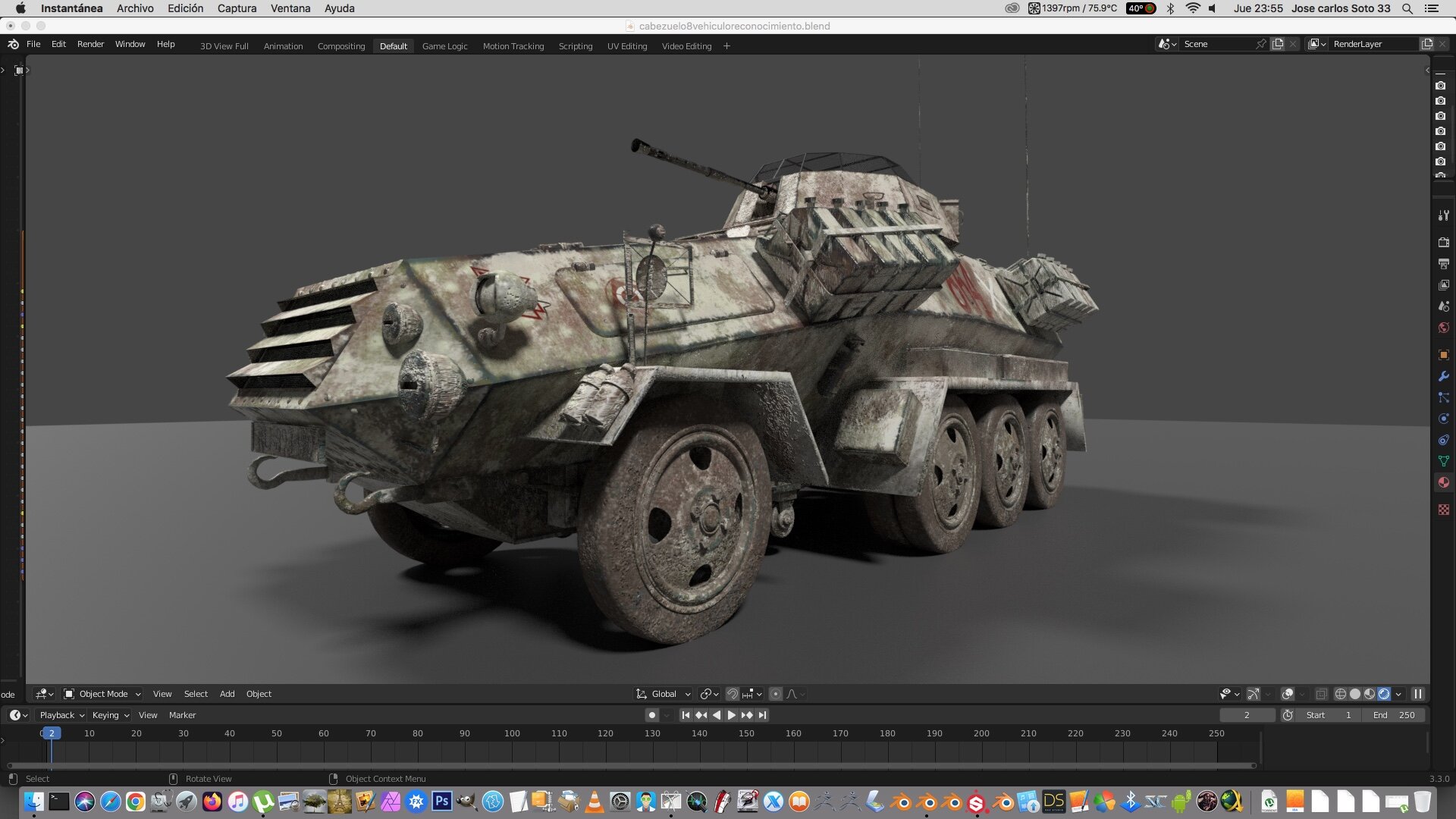Switch to the Compositing workspace tab
The width and height of the screenshot is (1456, 819).
coord(341,46)
